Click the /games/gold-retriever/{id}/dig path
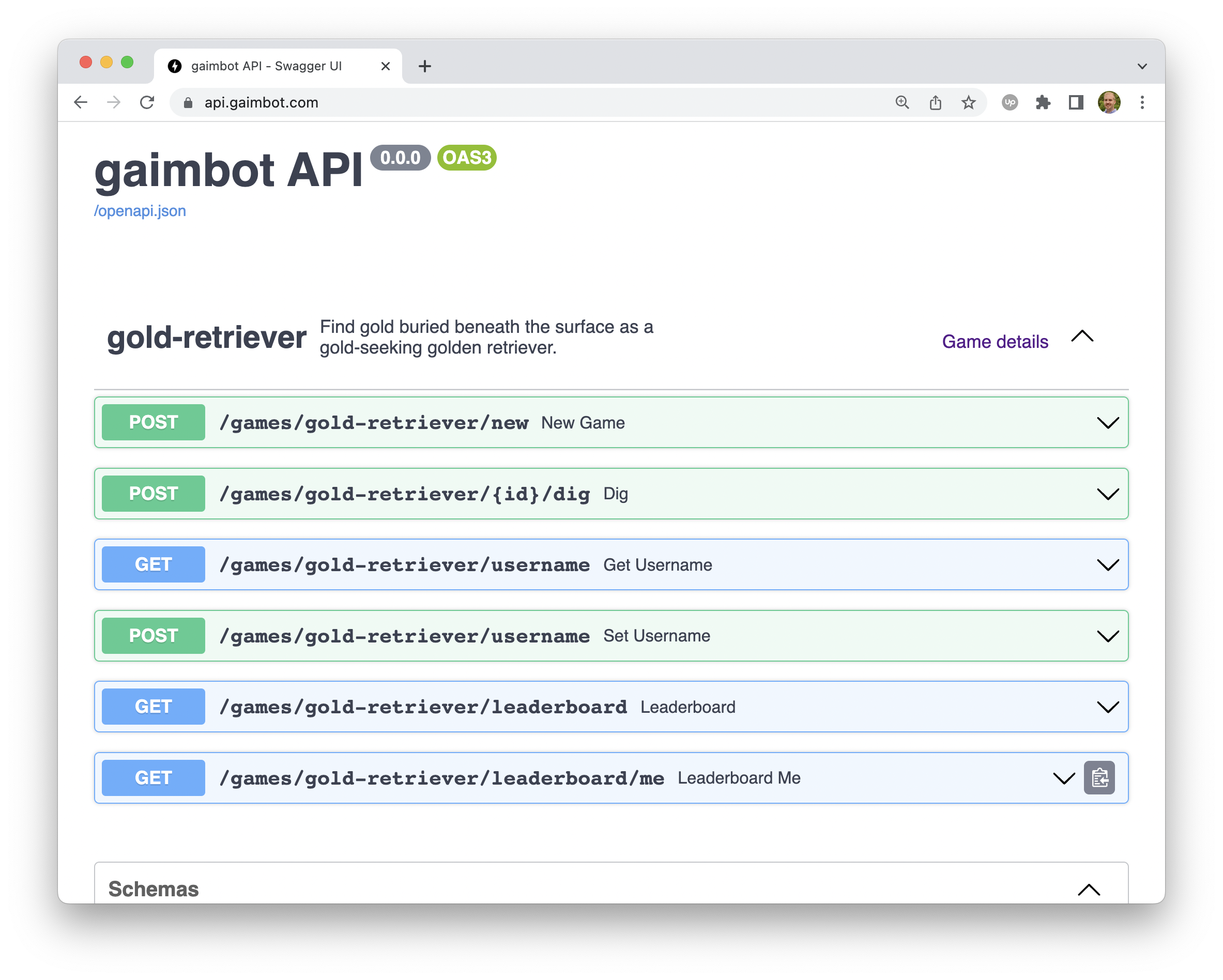The height and width of the screenshot is (980, 1223). tap(404, 494)
